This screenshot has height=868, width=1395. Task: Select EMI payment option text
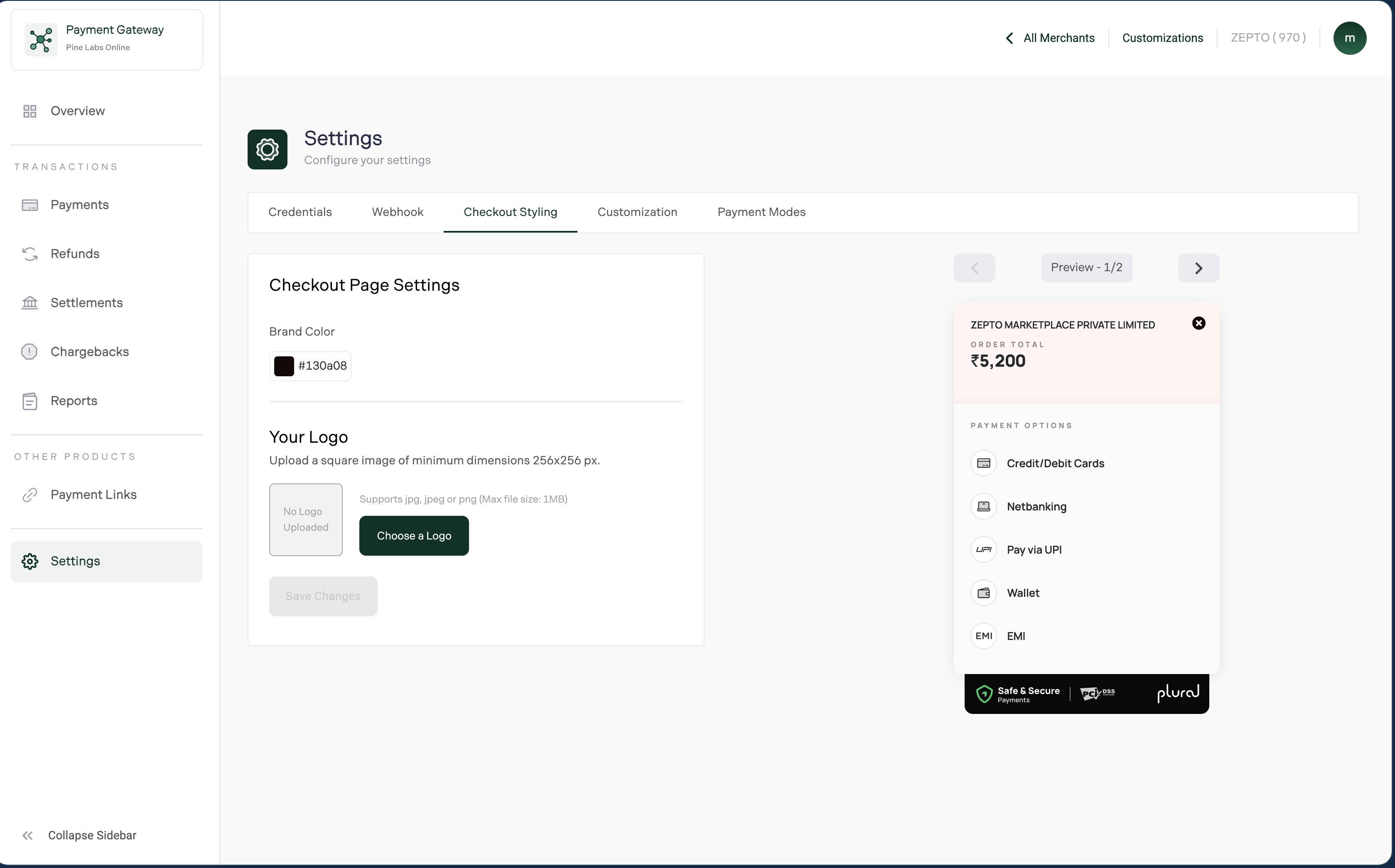click(1016, 636)
